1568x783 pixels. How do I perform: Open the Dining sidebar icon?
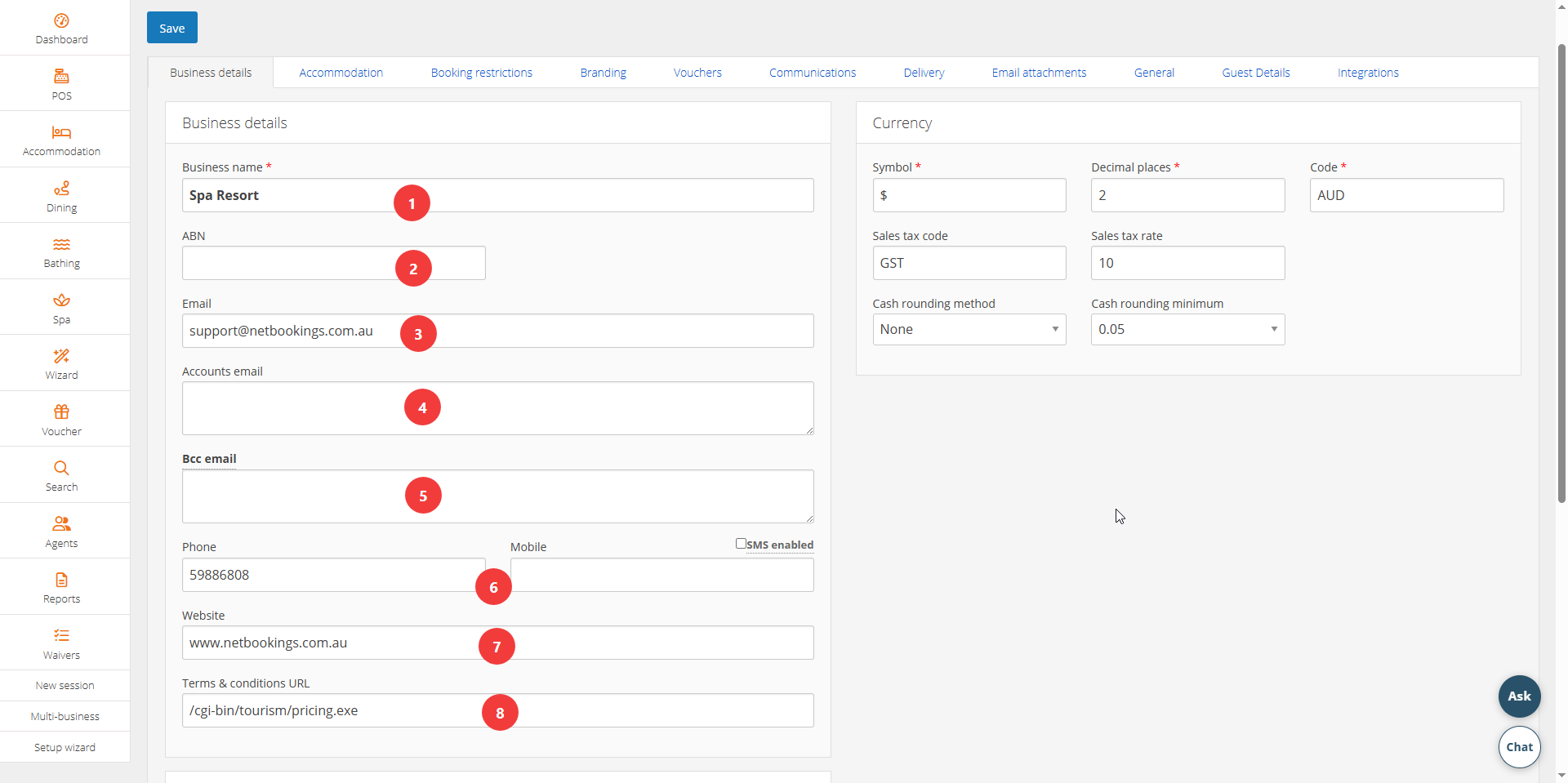tap(61, 189)
